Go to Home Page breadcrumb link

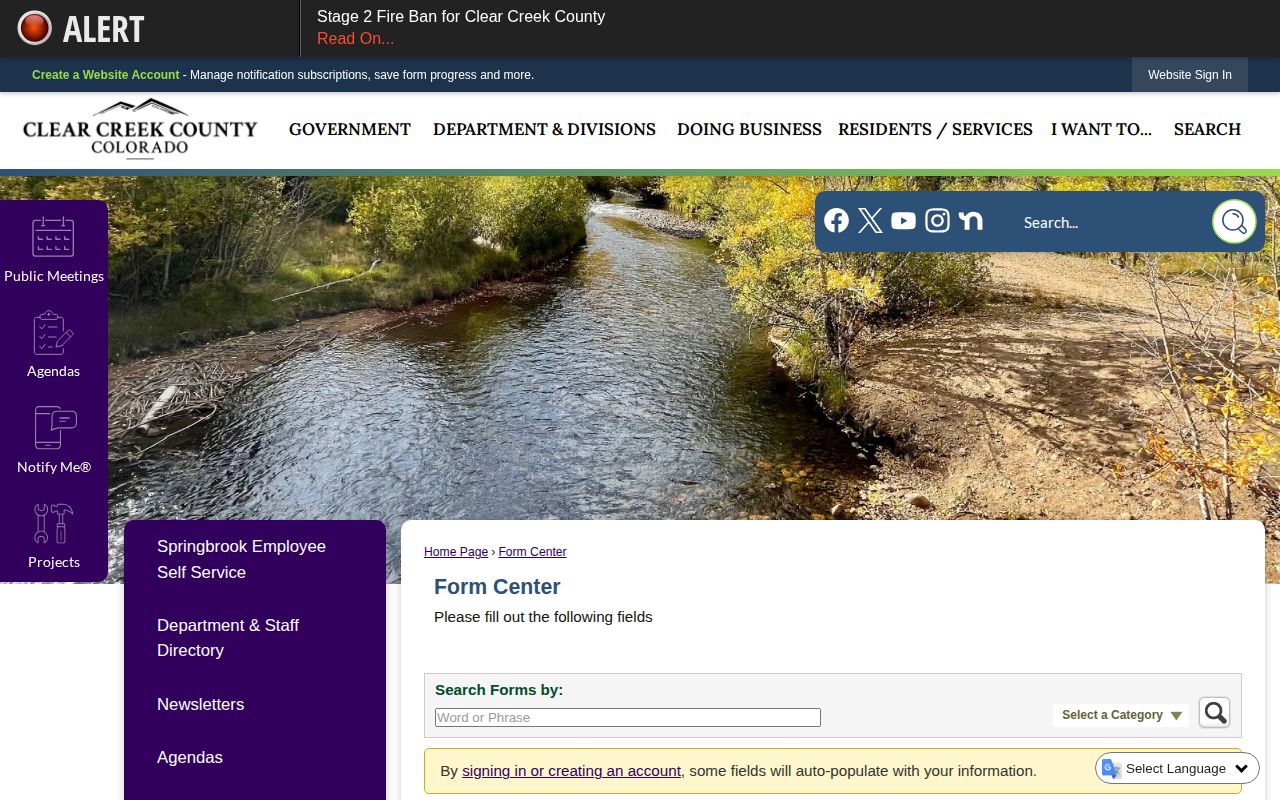tap(456, 552)
